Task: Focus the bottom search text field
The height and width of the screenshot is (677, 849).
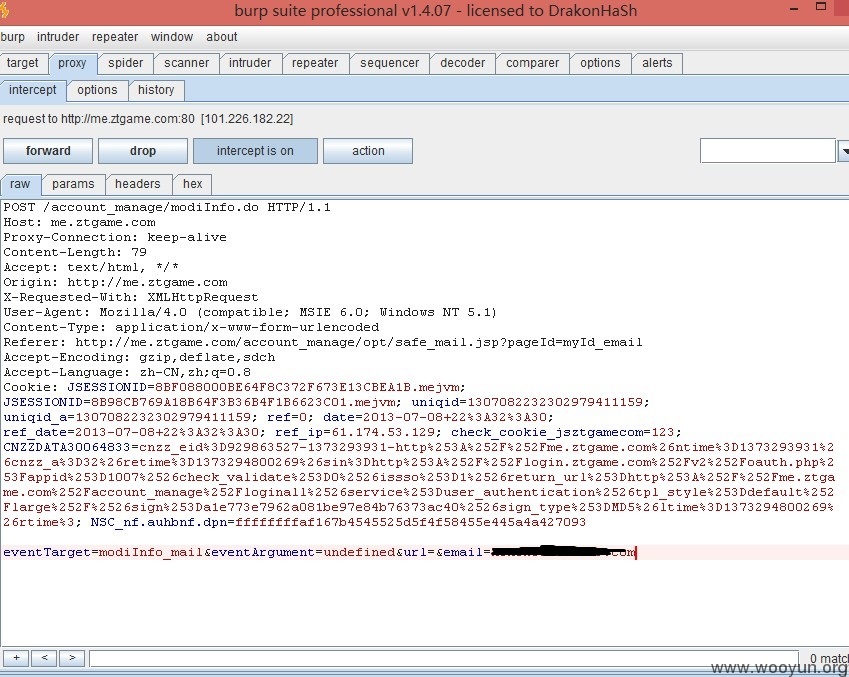Action: pos(444,658)
